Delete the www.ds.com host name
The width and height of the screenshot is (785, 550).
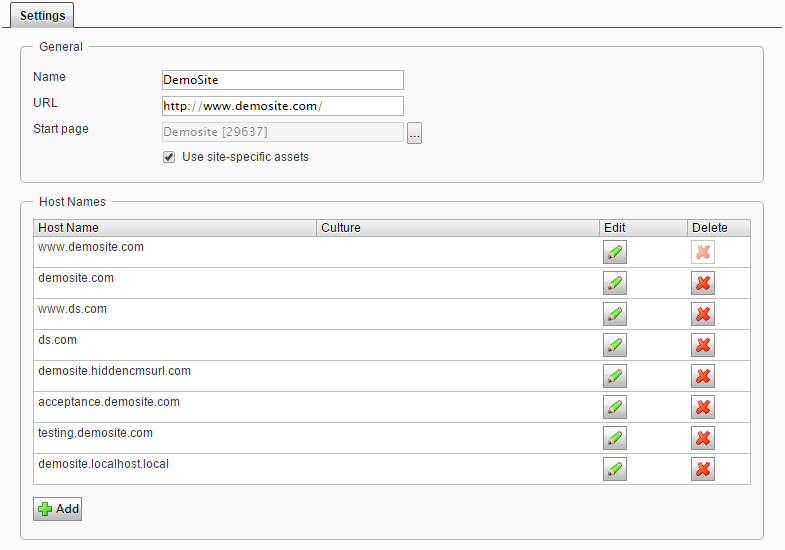pyautogui.click(x=703, y=314)
